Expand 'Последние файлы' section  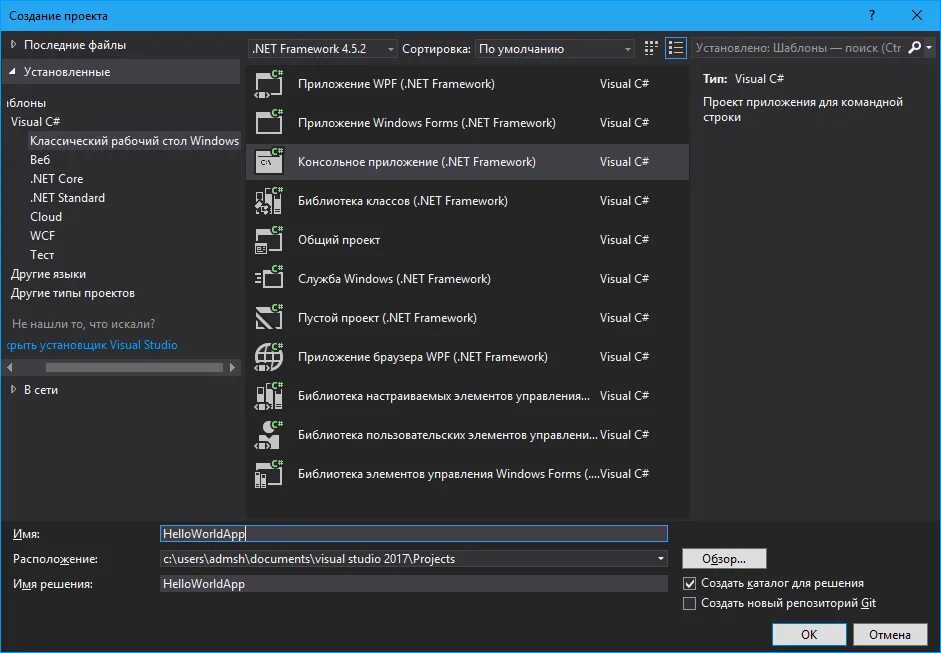coord(13,44)
